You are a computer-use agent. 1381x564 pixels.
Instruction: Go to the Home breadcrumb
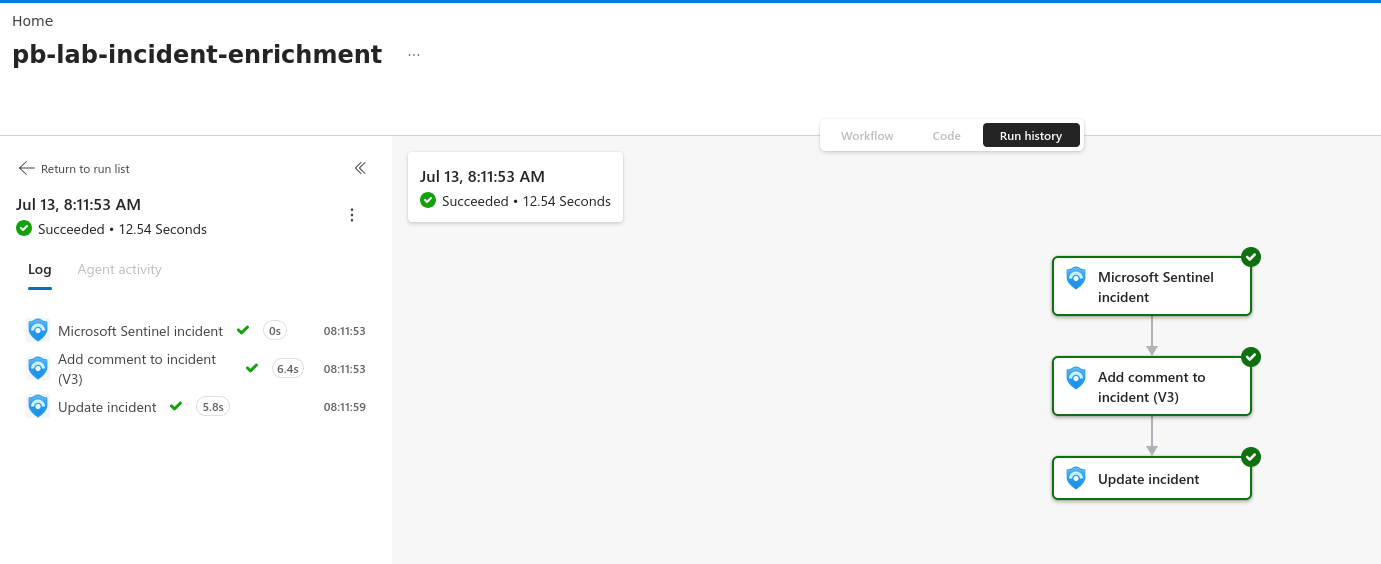(33, 21)
